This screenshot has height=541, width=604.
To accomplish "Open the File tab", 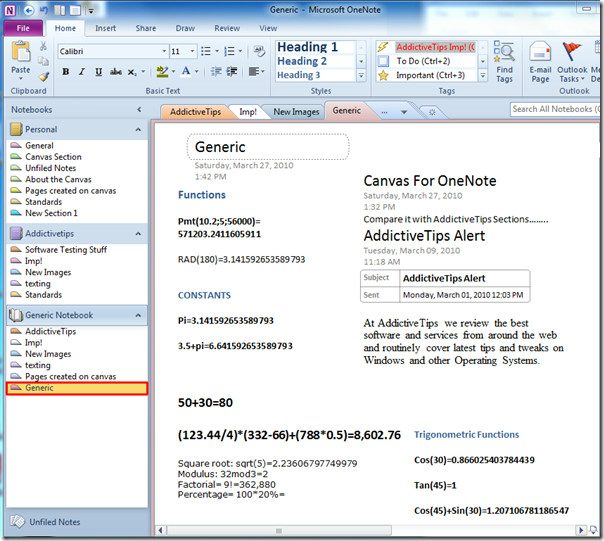I will pyautogui.click(x=23, y=28).
